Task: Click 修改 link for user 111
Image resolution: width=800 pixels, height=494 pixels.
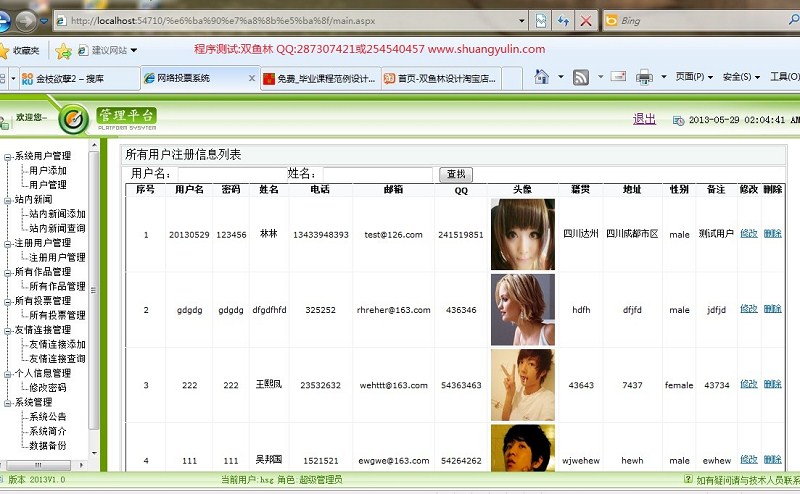Action: pyautogui.click(x=748, y=459)
